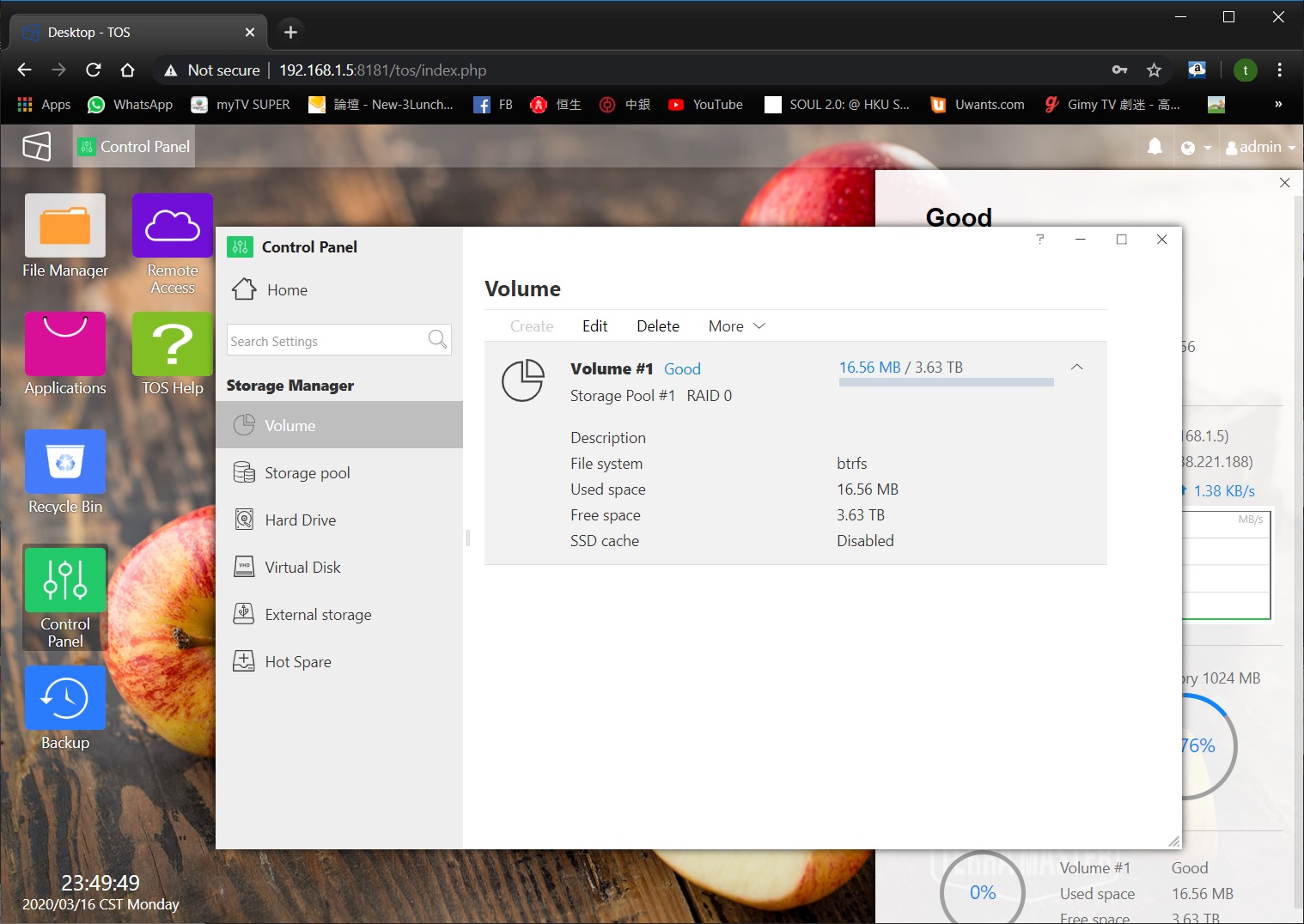Open the admin user dropdown menu
Image resolution: width=1304 pixels, height=924 pixels.
(1259, 147)
